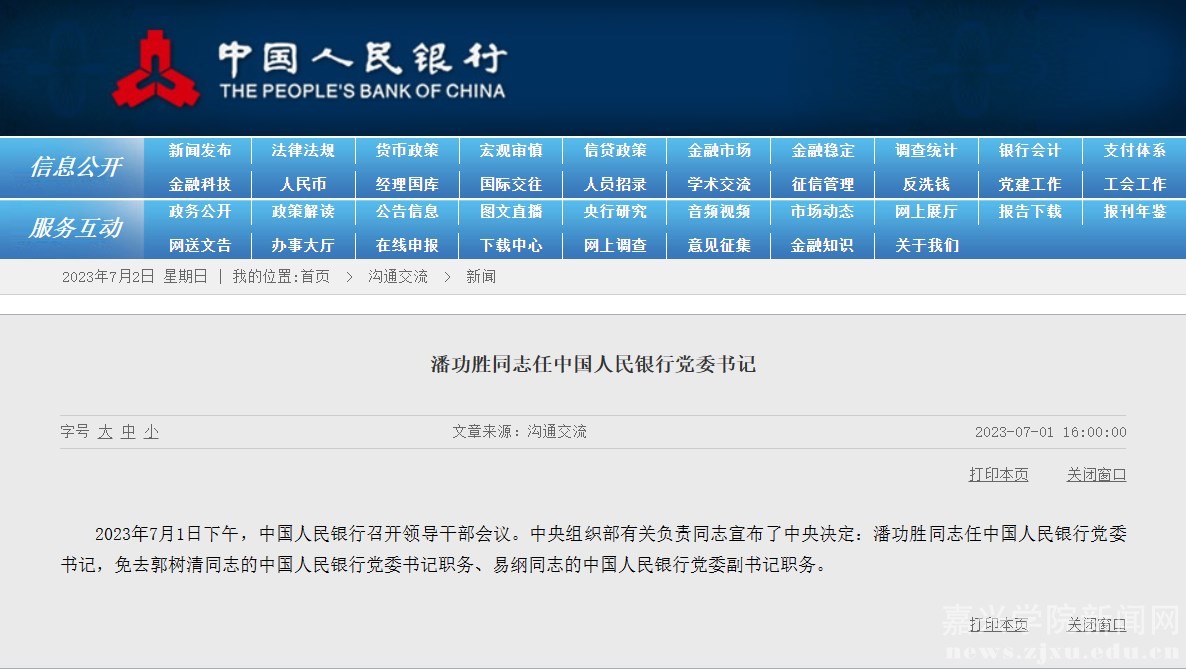Select 金融市场 in the navigation bar
This screenshot has width=1186, height=669.
pos(719,151)
